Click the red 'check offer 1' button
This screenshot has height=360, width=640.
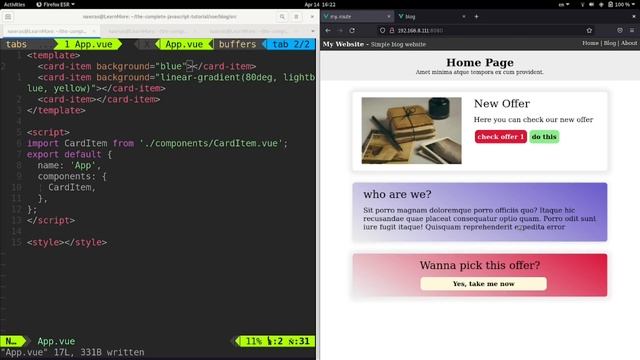click(x=500, y=137)
